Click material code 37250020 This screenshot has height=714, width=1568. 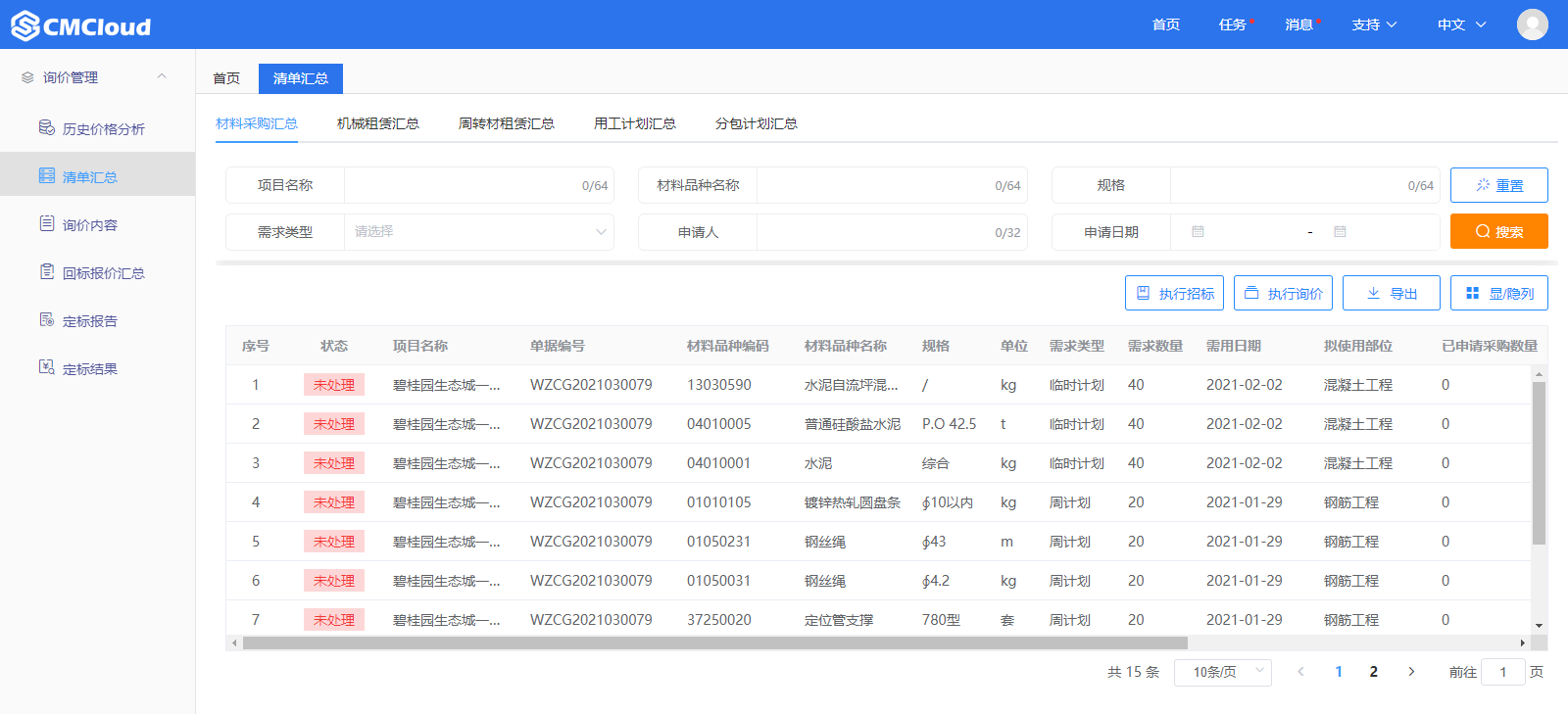pos(719,620)
